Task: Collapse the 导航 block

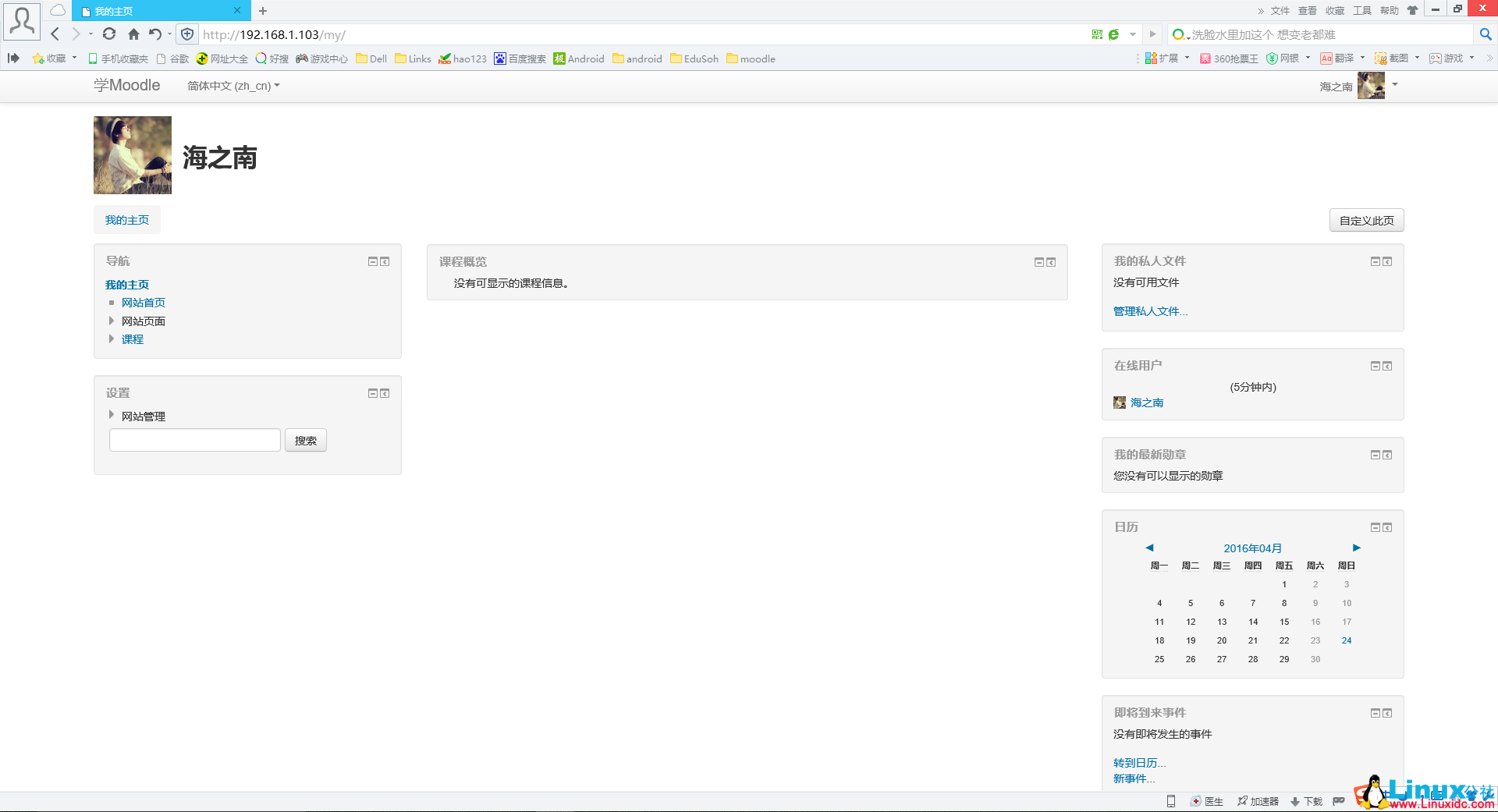Action: point(373,261)
